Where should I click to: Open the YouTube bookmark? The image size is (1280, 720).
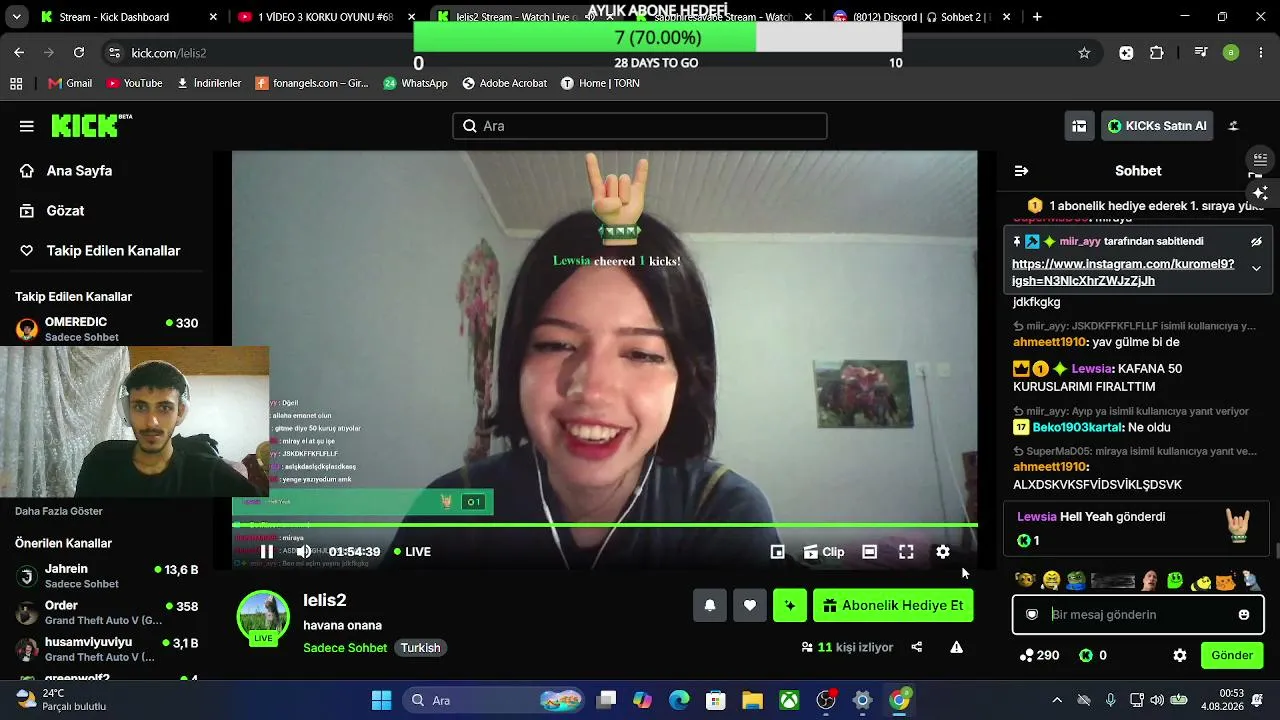pos(134,83)
